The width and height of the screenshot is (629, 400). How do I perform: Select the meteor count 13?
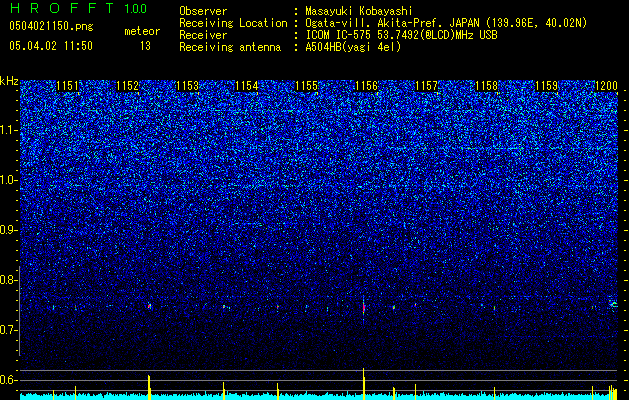(x=145, y=46)
